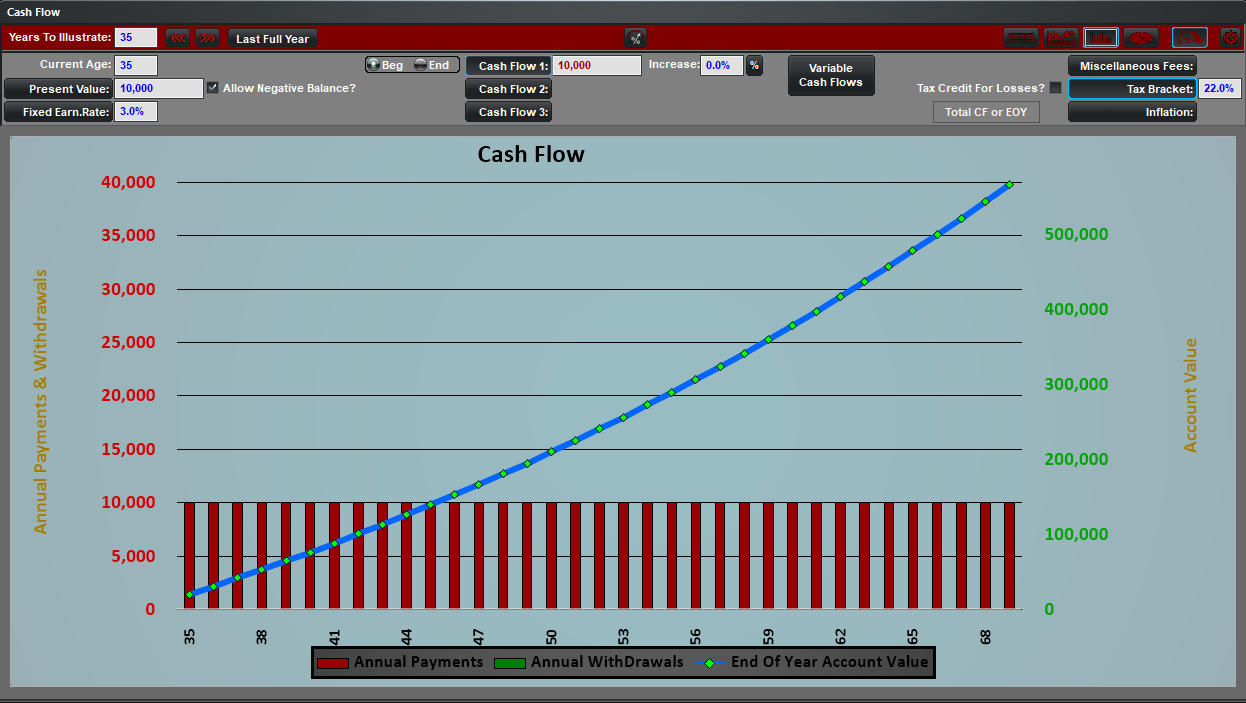Edit the Cash Flow 1 amount field
This screenshot has width=1246, height=703.
click(x=597, y=65)
